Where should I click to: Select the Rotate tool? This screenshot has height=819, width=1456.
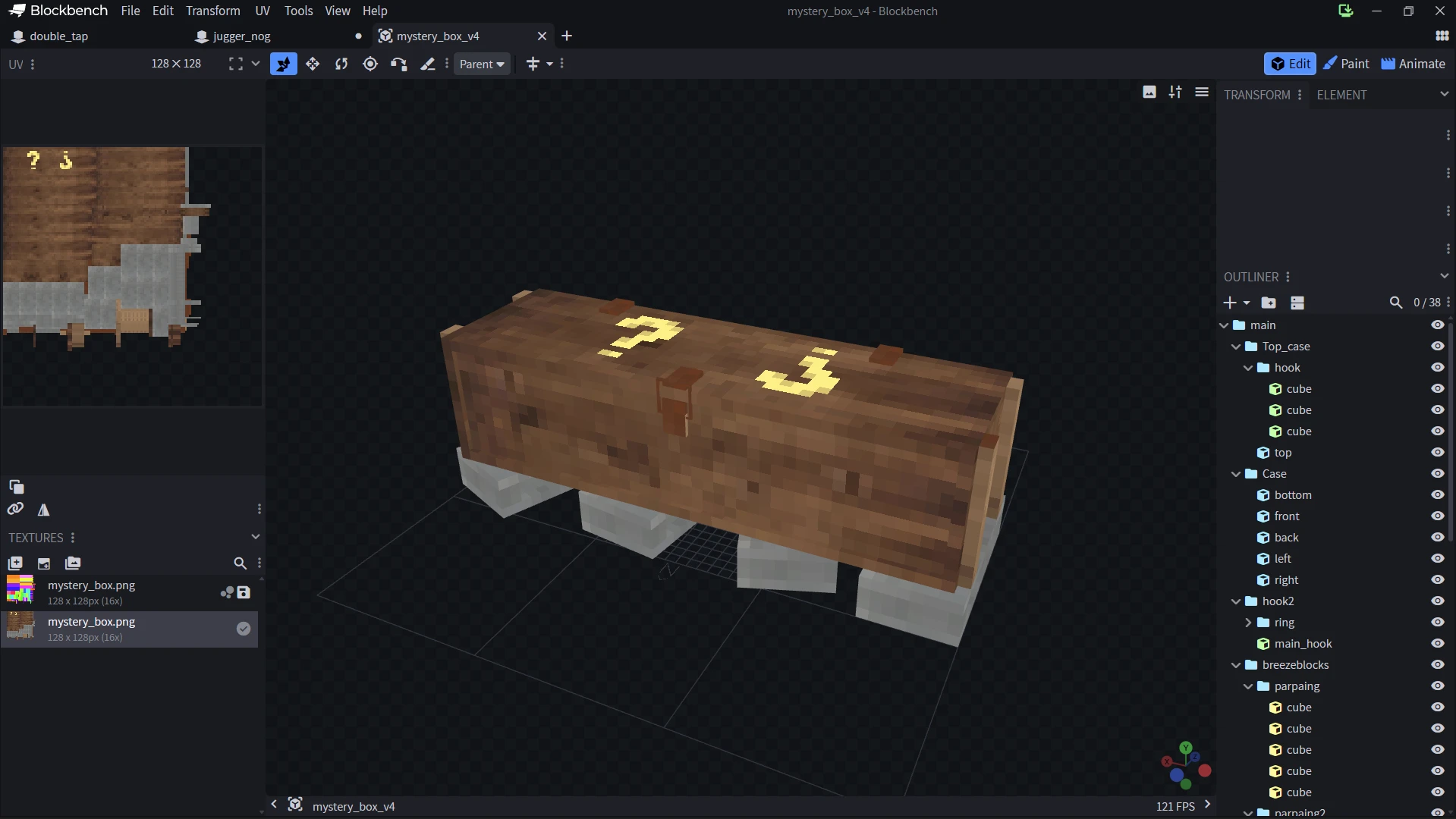[341, 64]
